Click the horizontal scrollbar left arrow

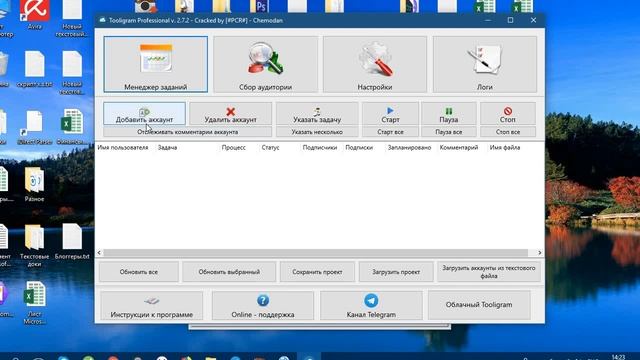(x=99, y=253)
